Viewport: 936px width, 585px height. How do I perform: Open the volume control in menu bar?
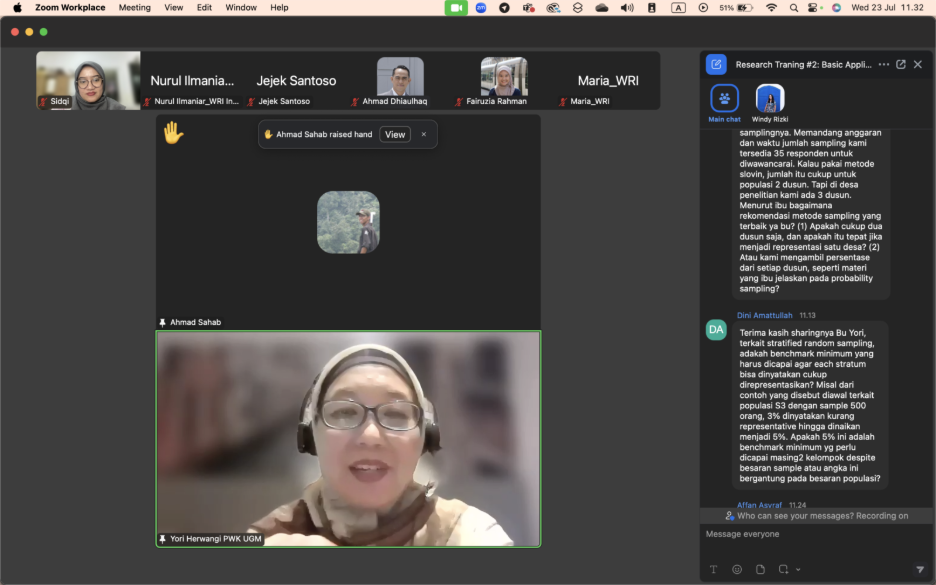(x=627, y=8)
